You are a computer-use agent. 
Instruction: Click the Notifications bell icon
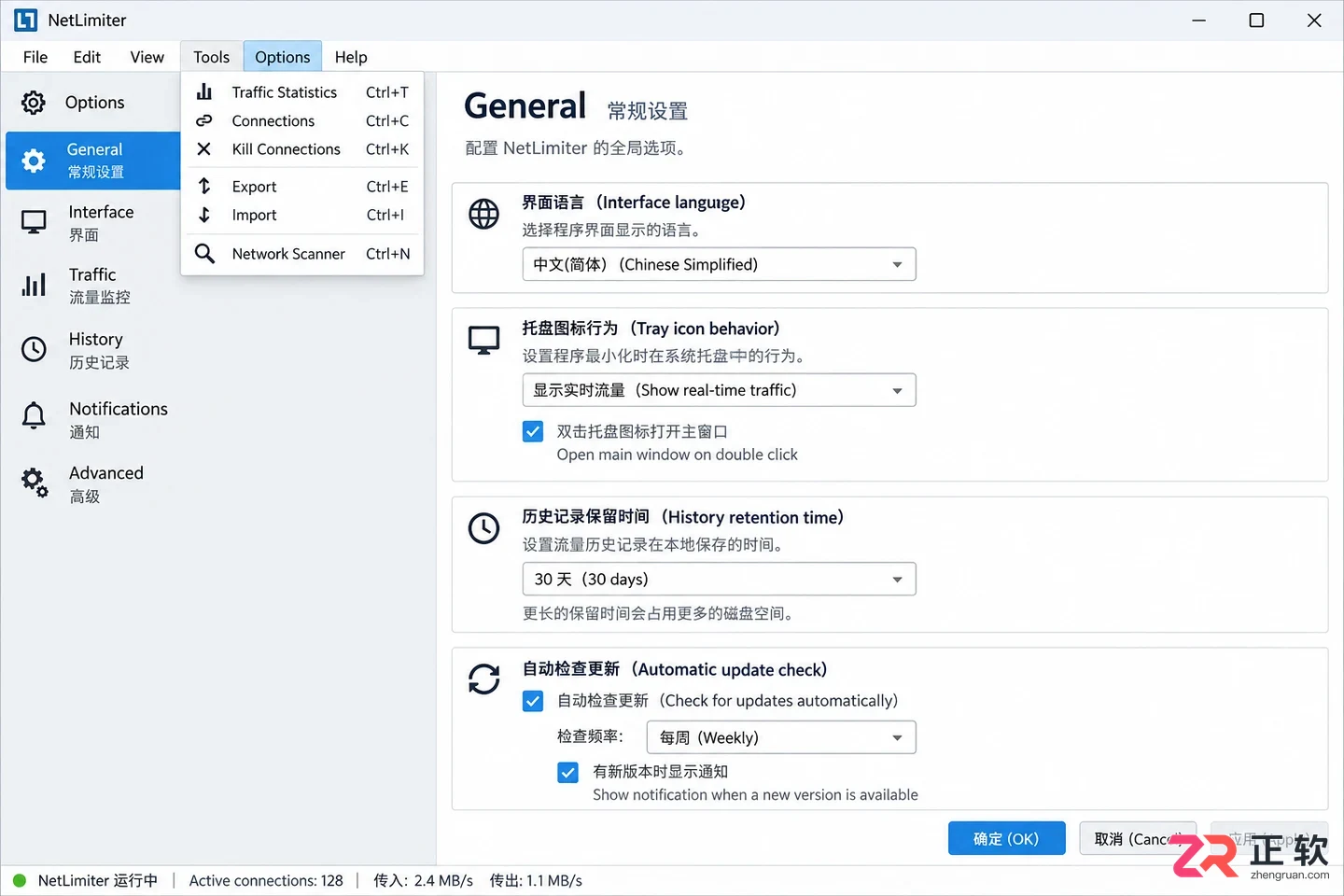pos(34,415)
